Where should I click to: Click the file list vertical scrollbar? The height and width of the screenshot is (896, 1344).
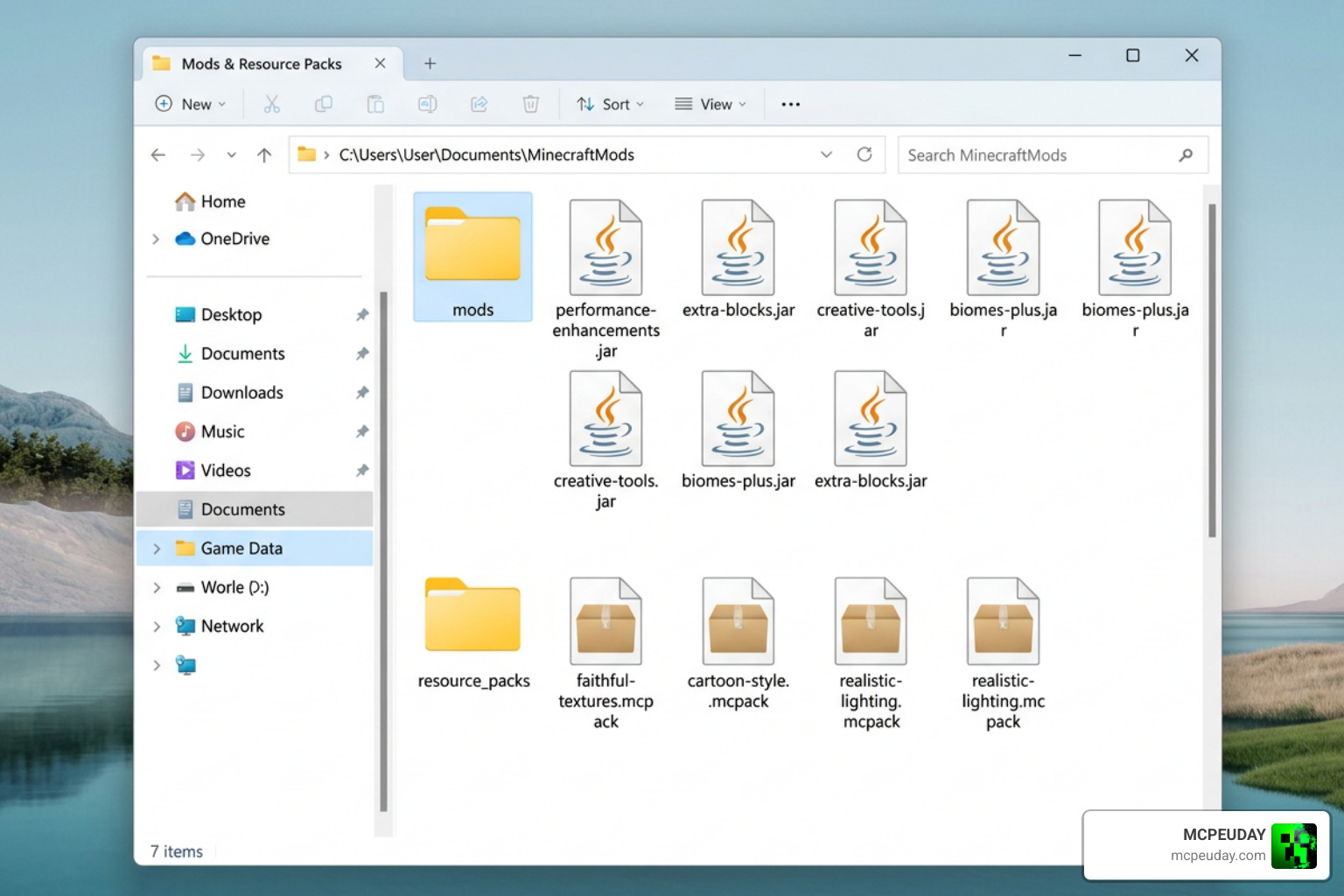(x=1212, y=370)
